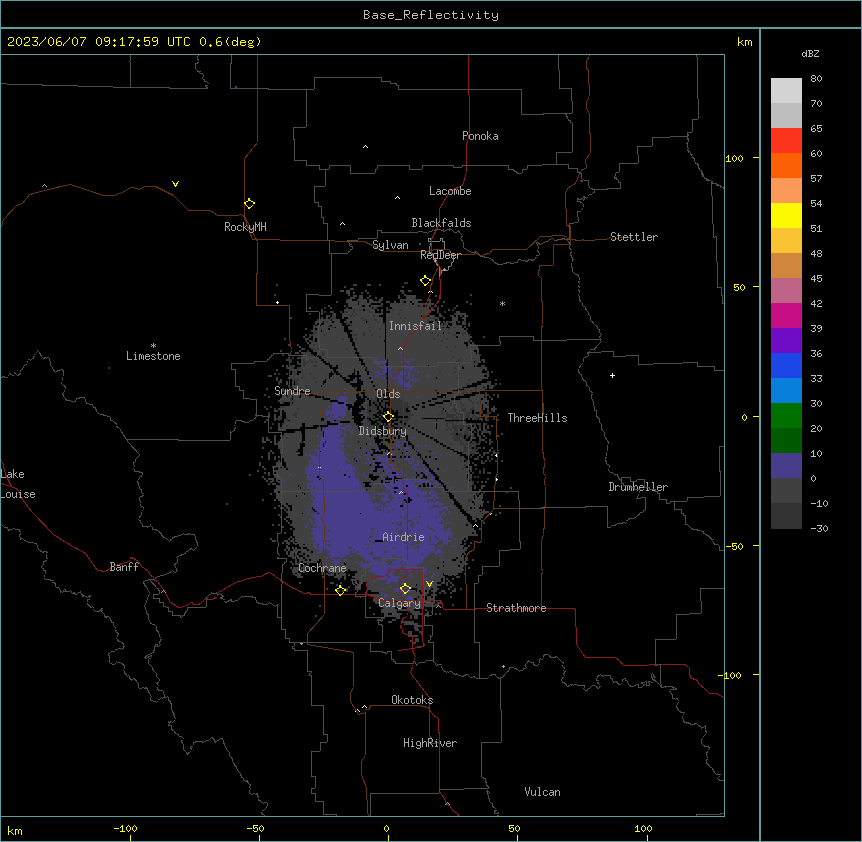The height and width of the screenshot is (842, 862).
Task: Click the yellow station marker at Olds
Action: [x=388, y=416]
